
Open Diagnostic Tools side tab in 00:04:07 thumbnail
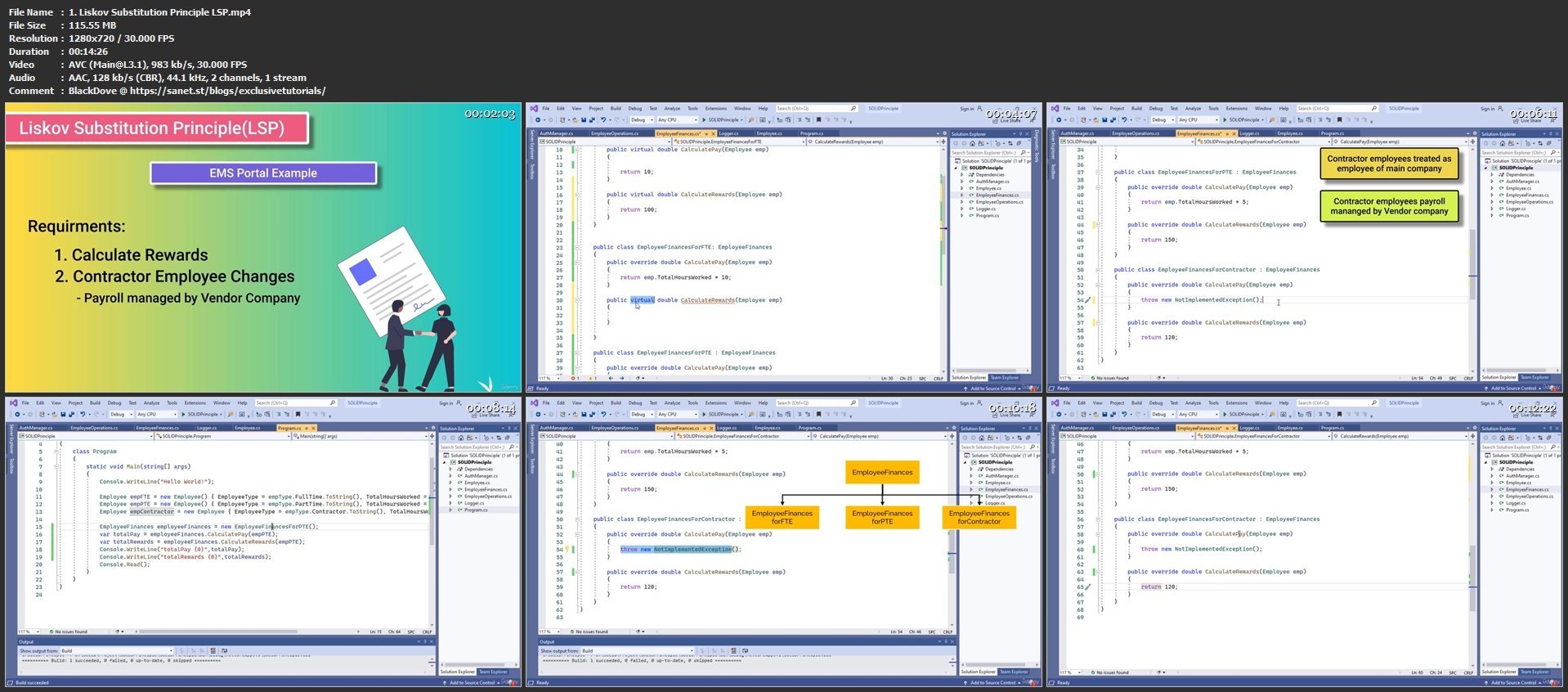pyautogui.click(x=1037, y=145)
